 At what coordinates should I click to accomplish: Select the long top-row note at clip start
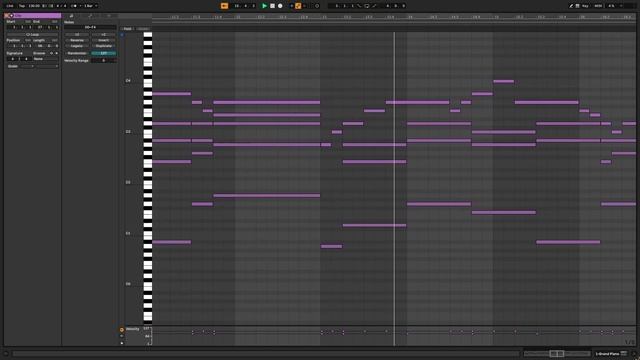(x=171, y=94)
